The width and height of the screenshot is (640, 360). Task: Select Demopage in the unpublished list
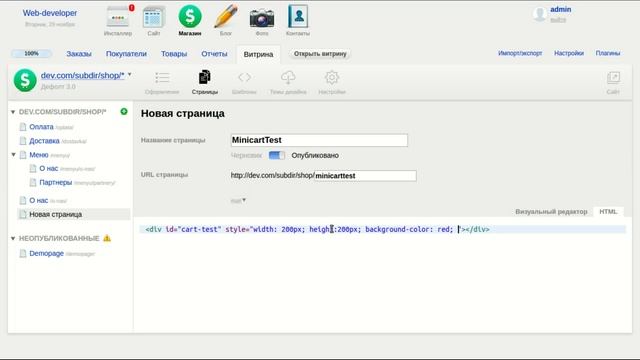(47, 253)
